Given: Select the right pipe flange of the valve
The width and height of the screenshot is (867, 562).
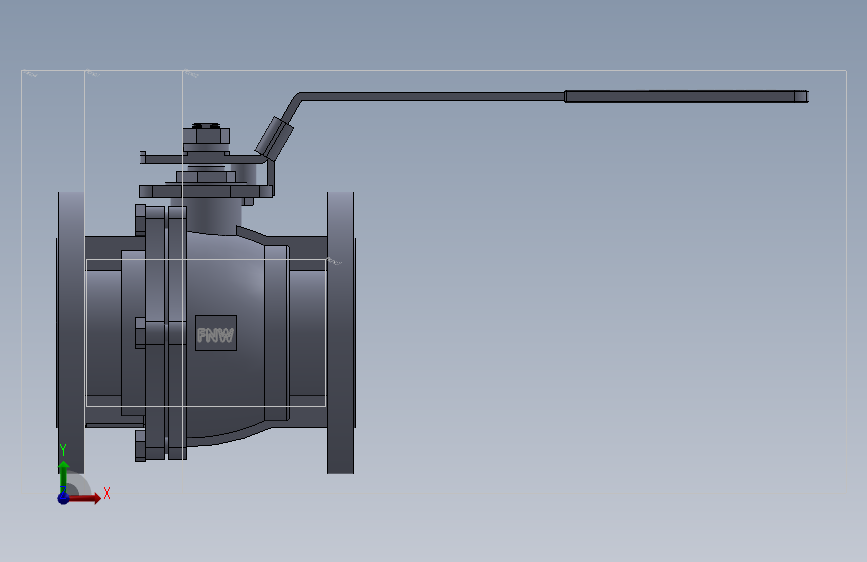Looking at the screenshot, I should [341, 332].
